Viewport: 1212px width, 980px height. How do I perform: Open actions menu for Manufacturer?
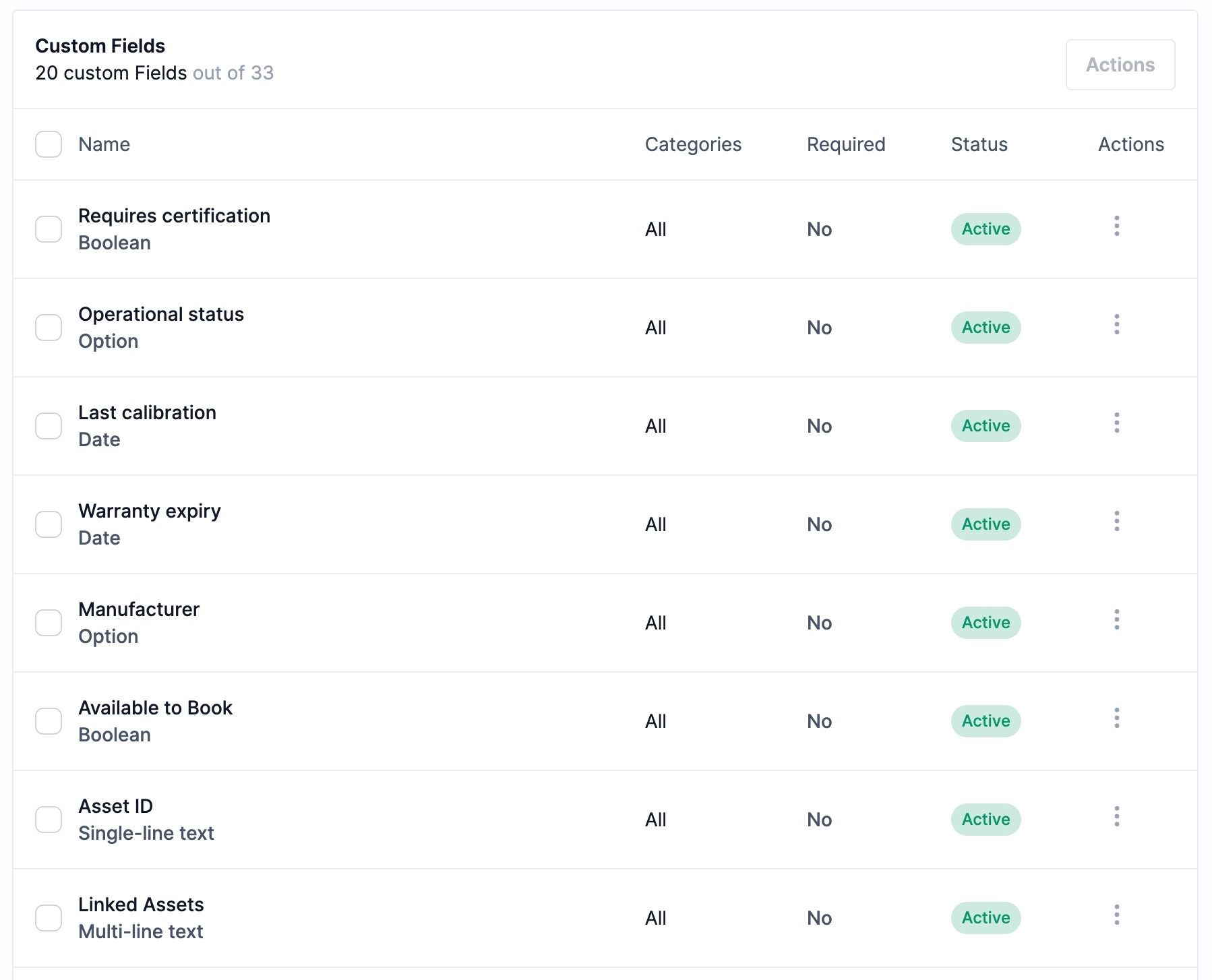click(1116, 619)
